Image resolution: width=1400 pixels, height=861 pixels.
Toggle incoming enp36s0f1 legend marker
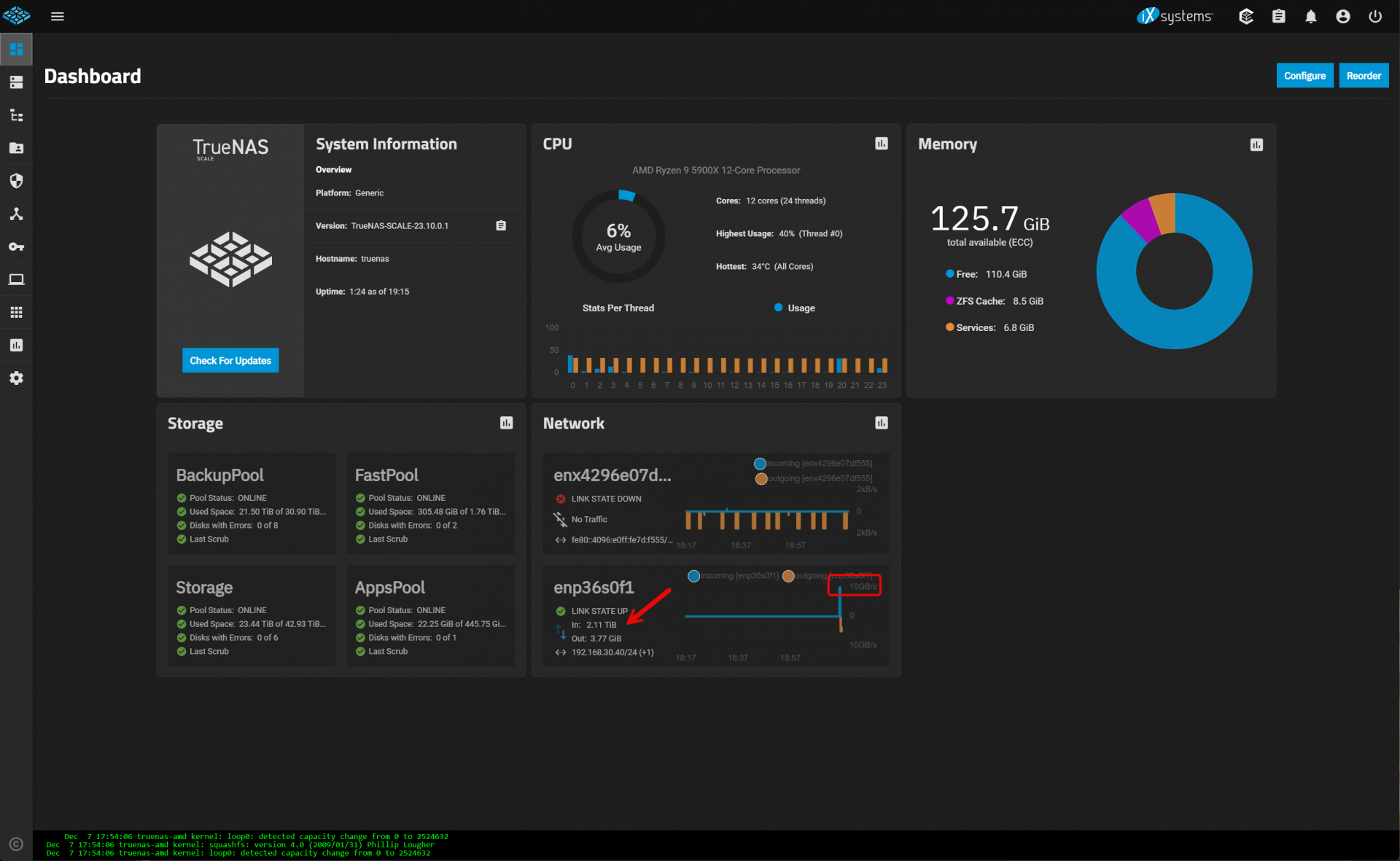tap(694, 576)
